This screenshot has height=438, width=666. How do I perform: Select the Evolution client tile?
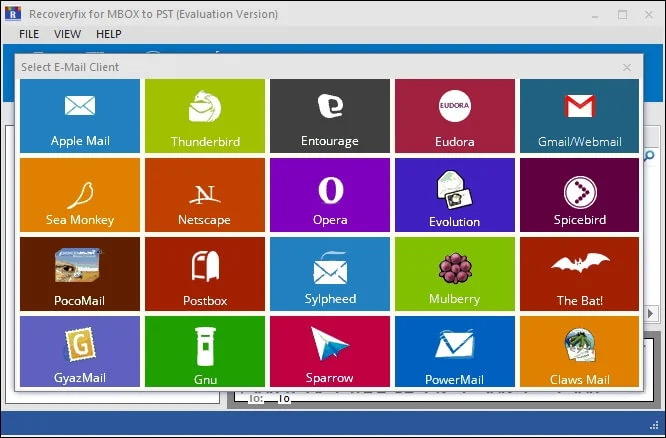[x=454, y=195]
